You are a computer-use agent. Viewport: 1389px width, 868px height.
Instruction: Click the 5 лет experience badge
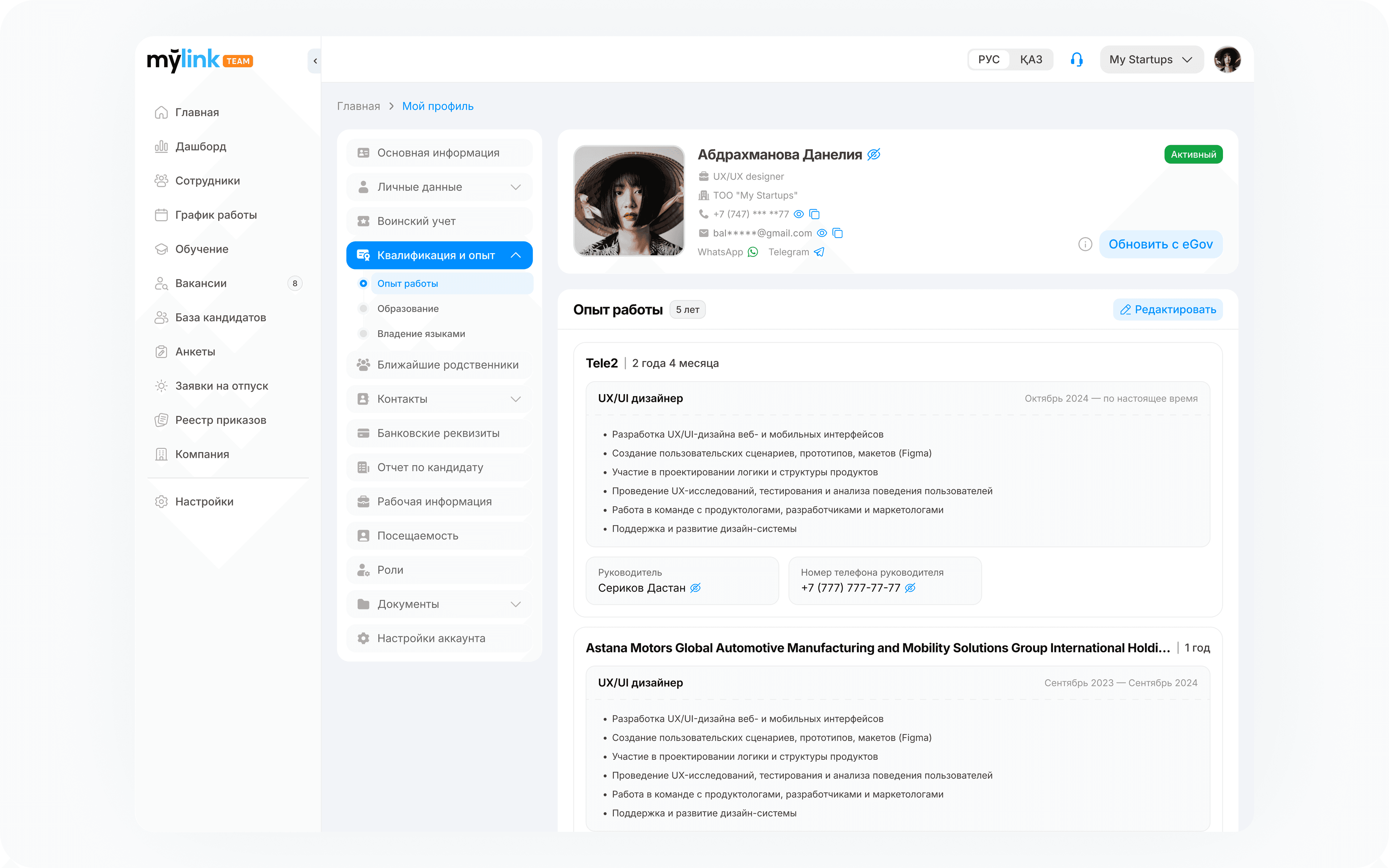pyautogui.click(x=687, y=310)
